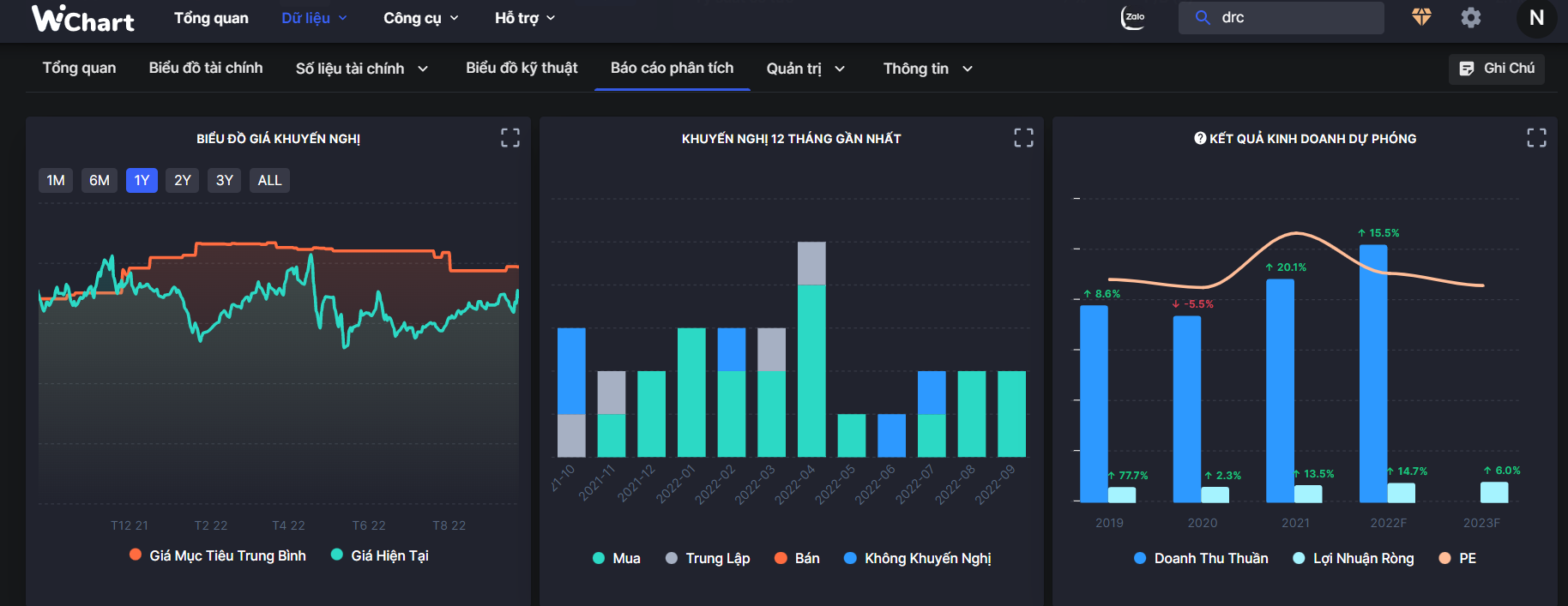
Task: Maximize the Kết quả kinh doanh dự phóng chart
Action: pos(1536,138)
